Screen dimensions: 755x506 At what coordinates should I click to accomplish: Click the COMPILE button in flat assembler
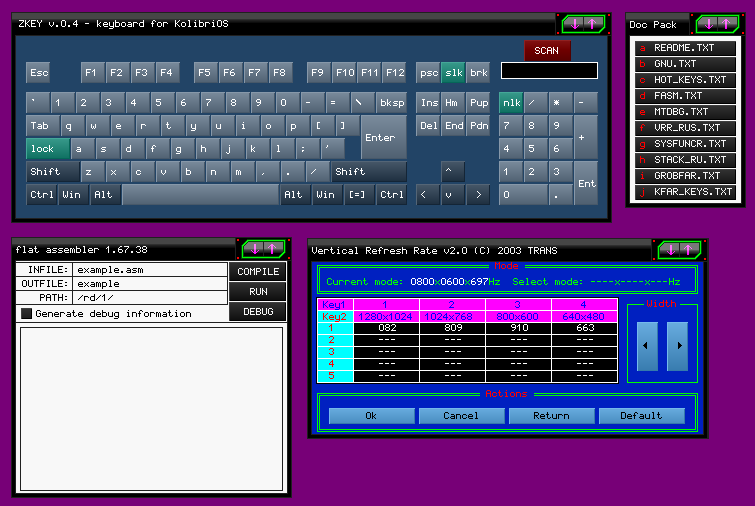(x=258, y=272)
